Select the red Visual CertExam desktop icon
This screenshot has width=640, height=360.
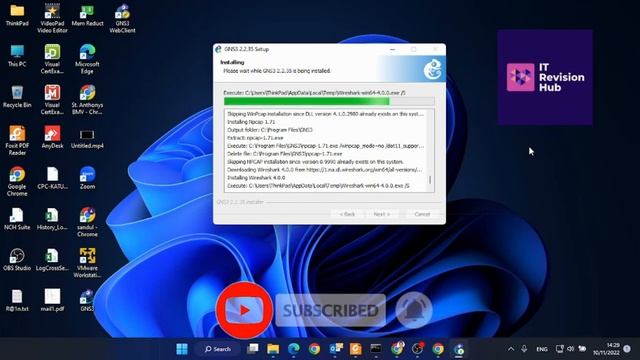tap(52, 100)
